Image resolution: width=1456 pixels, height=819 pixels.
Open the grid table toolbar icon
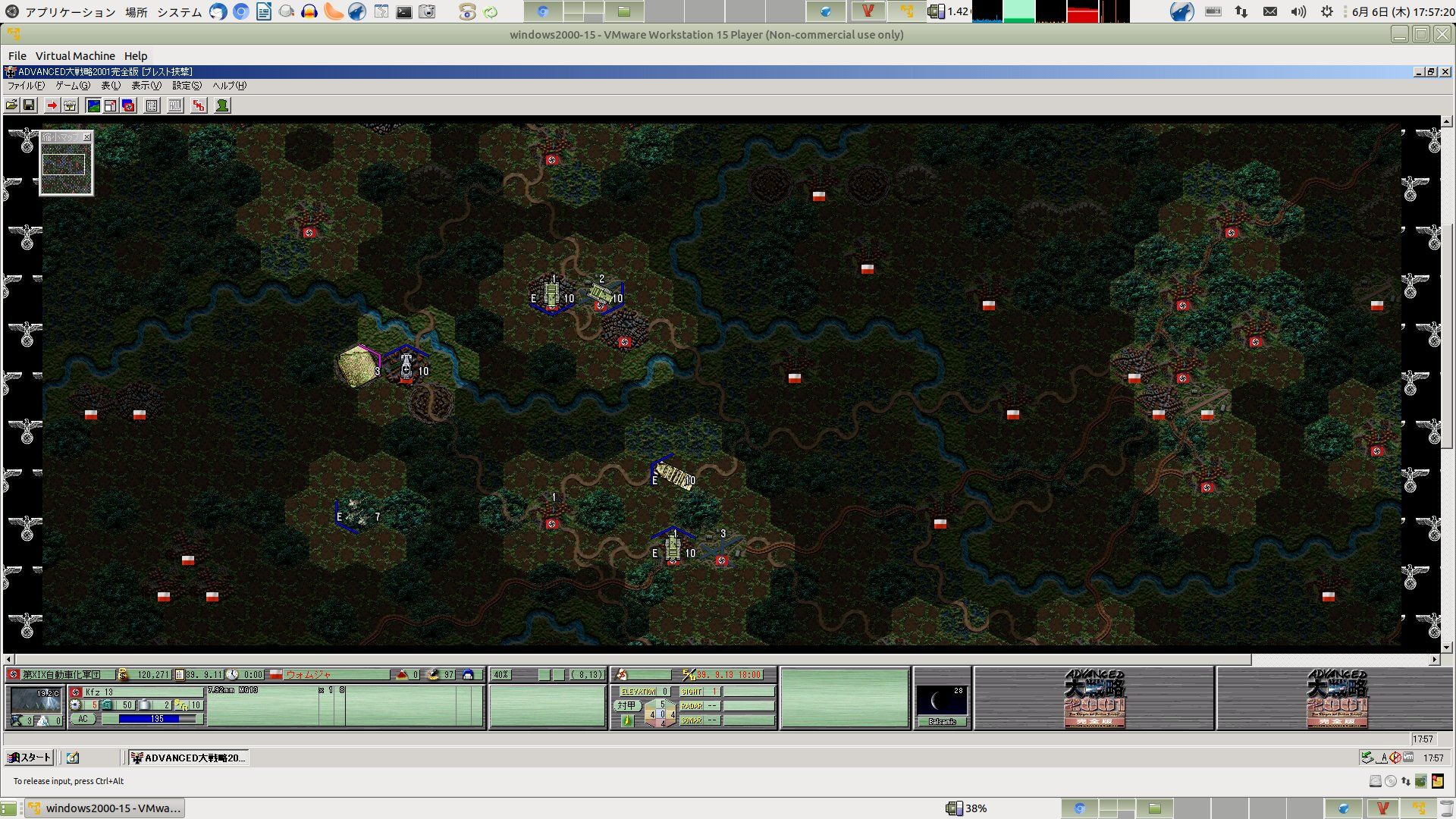pos(152,105)
